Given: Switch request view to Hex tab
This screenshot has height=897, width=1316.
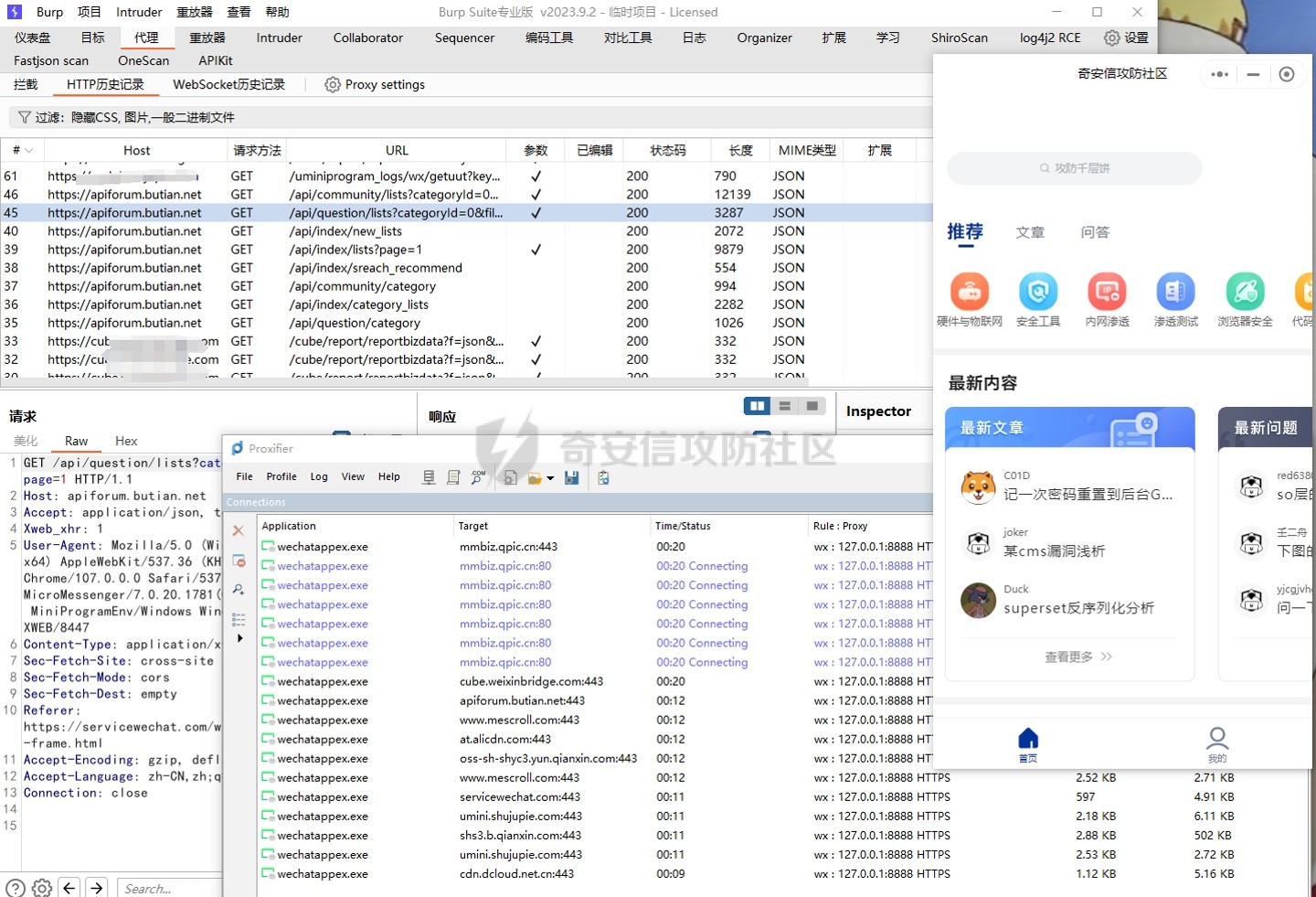Looking at the screenshot, I should pos(126,441).
